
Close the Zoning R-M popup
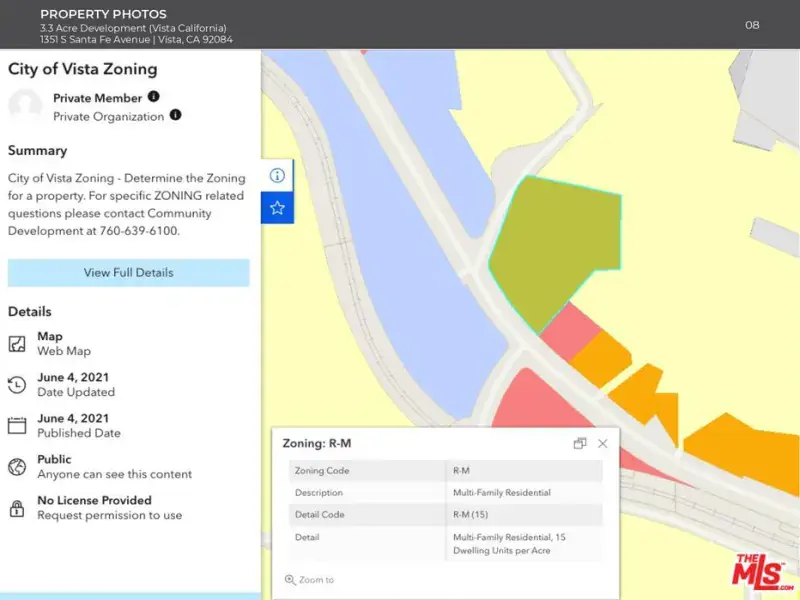(x=602, y=443)
